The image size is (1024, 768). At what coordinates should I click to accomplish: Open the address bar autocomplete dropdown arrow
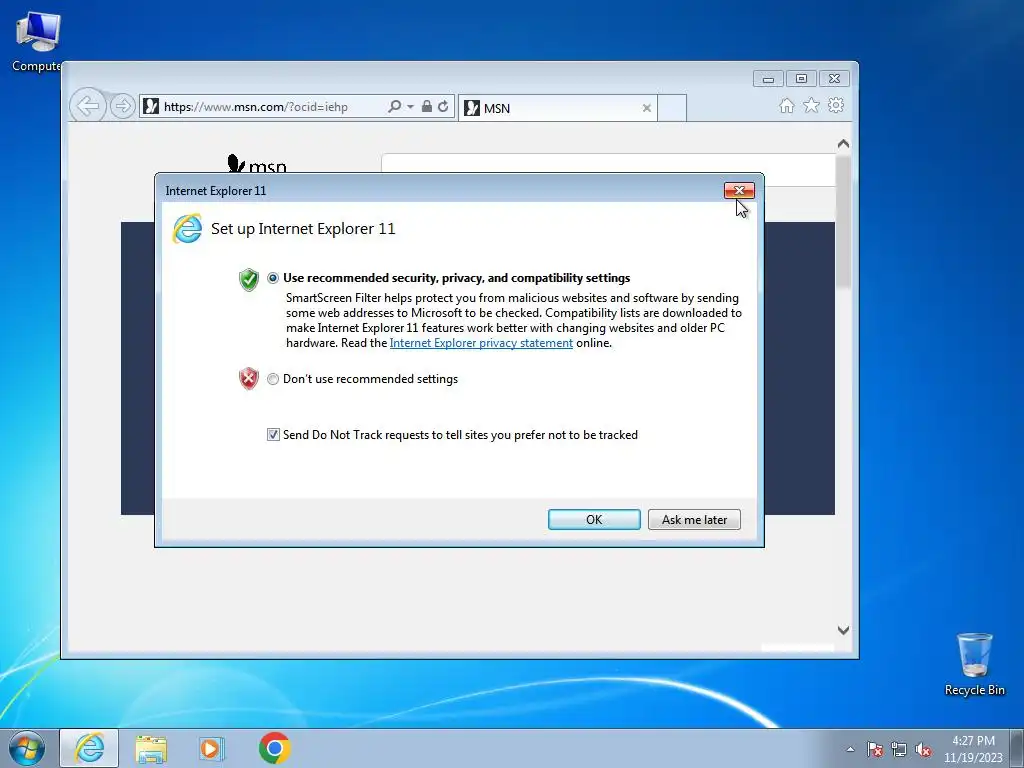(410, 106)
